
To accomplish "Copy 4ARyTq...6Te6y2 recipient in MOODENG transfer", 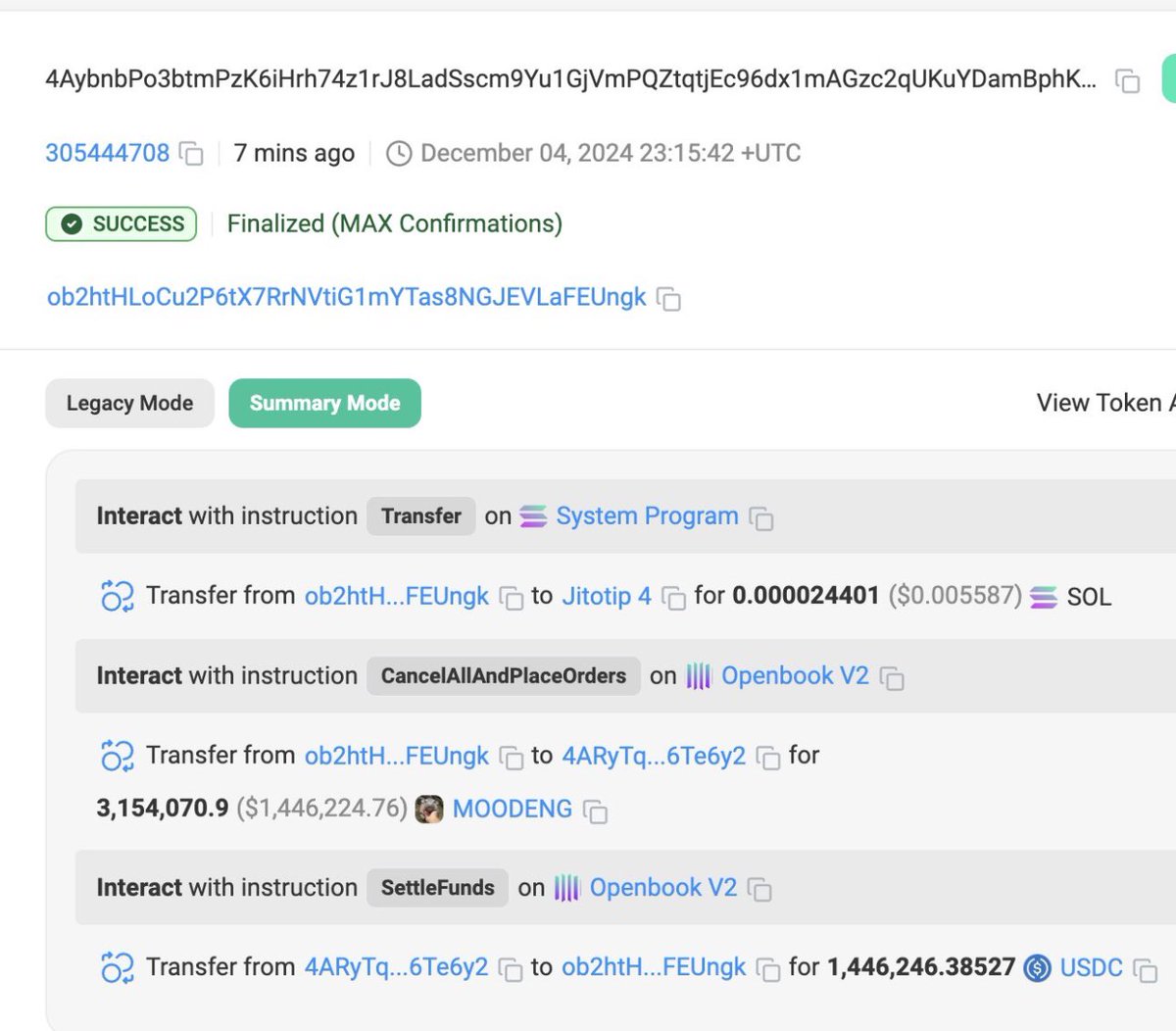I will [x=768, y=758].
